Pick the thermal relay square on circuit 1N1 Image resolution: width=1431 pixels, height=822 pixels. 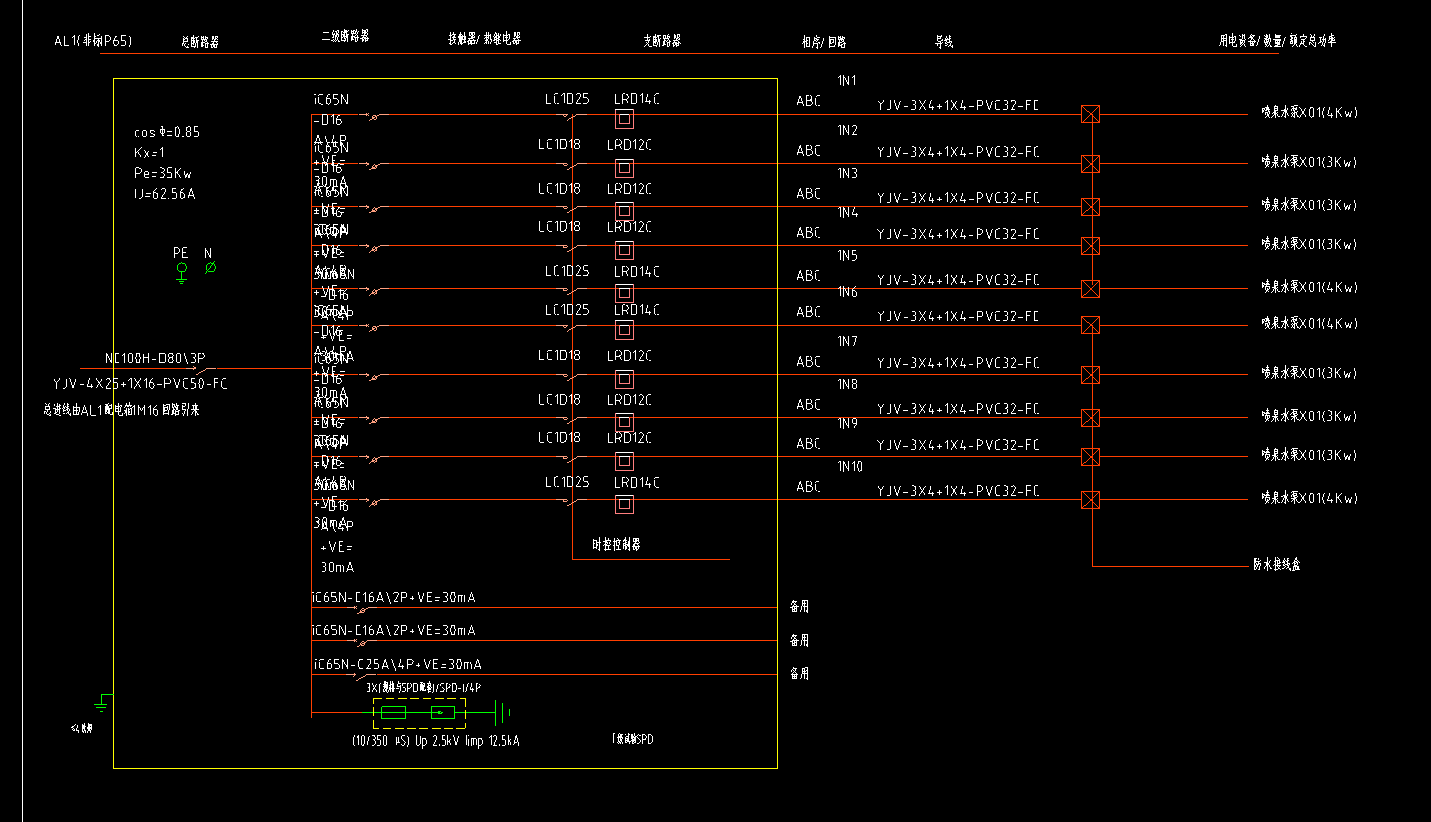coord(624,120)
